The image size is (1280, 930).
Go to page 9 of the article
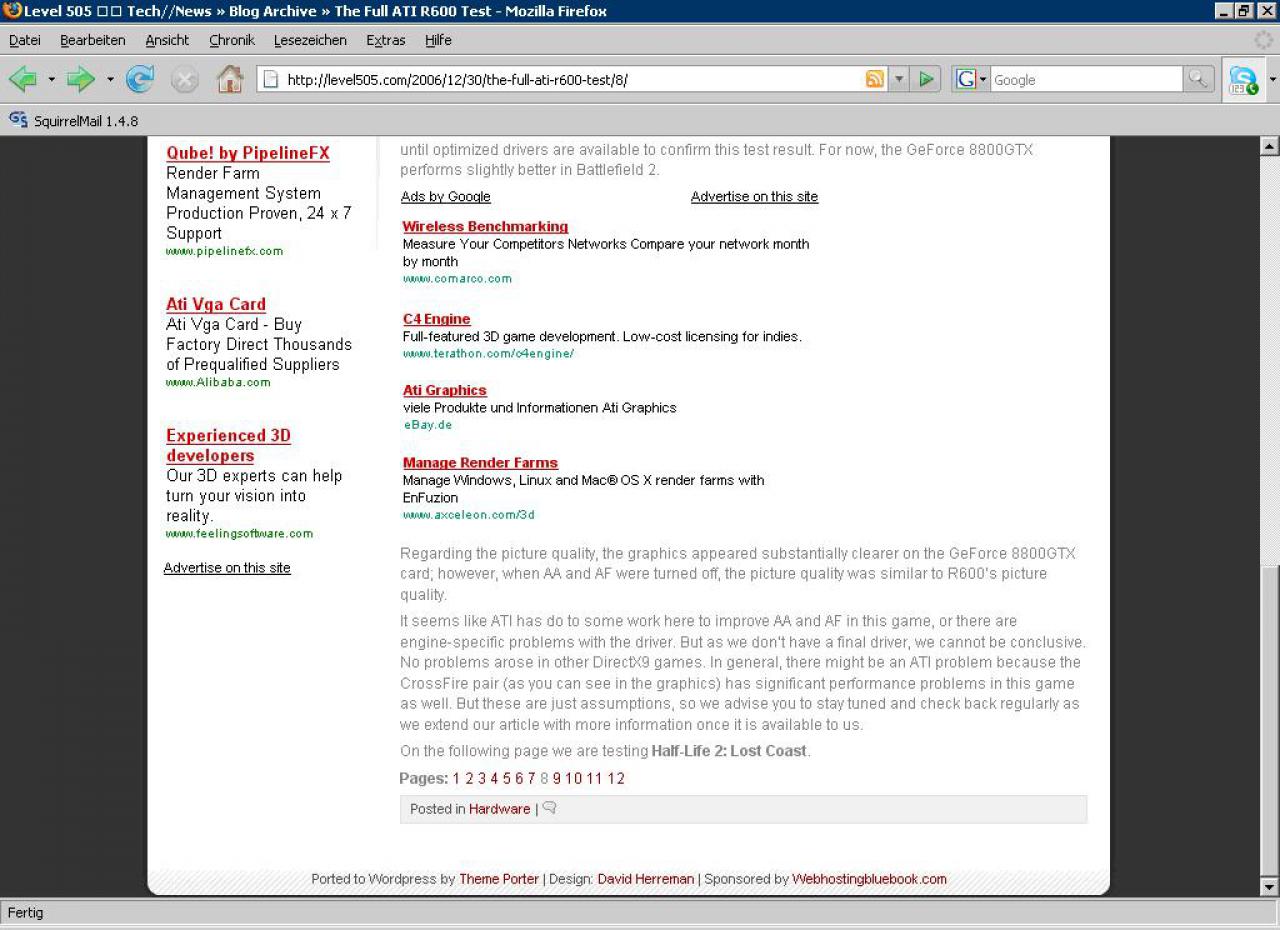(557, 778)
